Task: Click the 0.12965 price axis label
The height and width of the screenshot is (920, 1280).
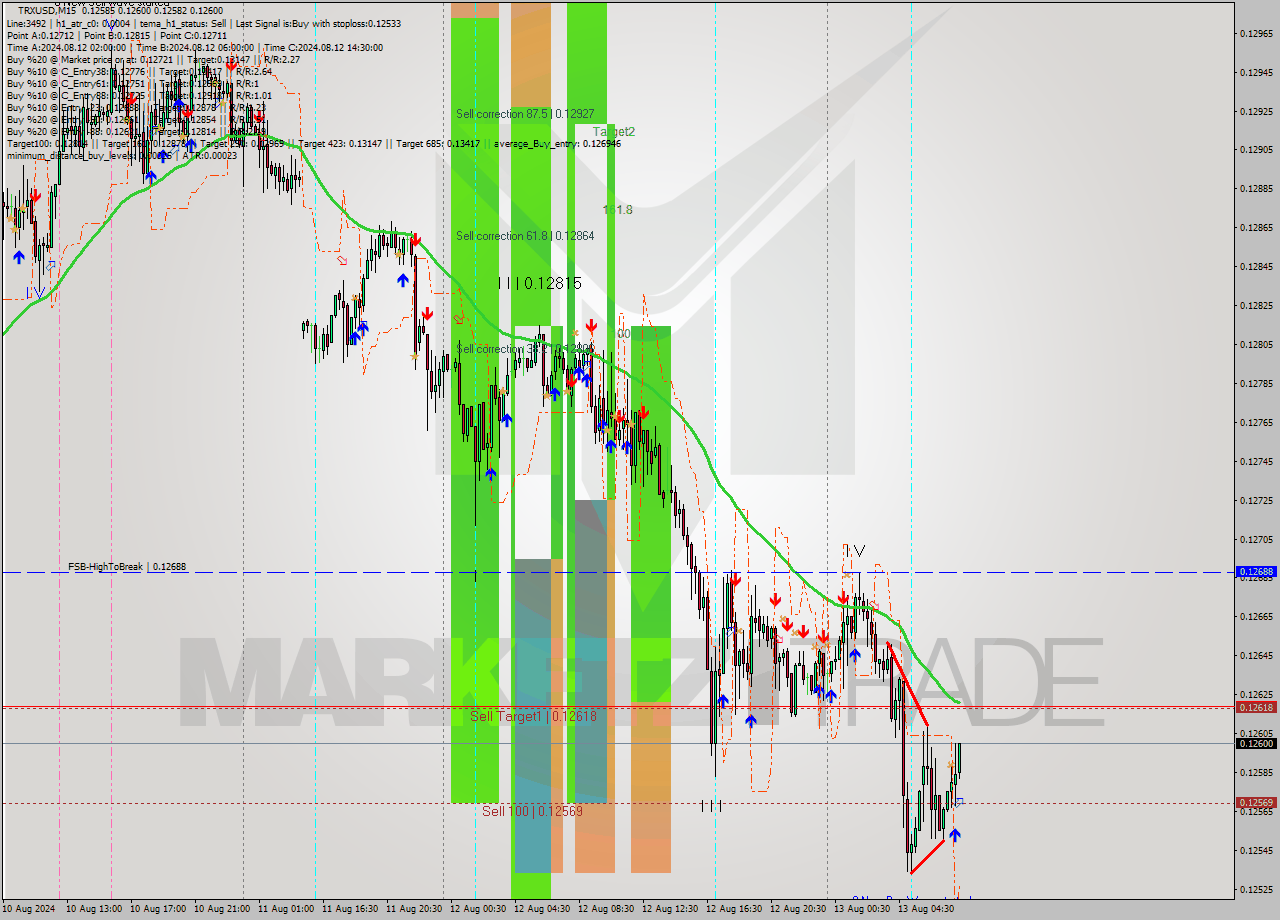Action: pos(1256,33)
